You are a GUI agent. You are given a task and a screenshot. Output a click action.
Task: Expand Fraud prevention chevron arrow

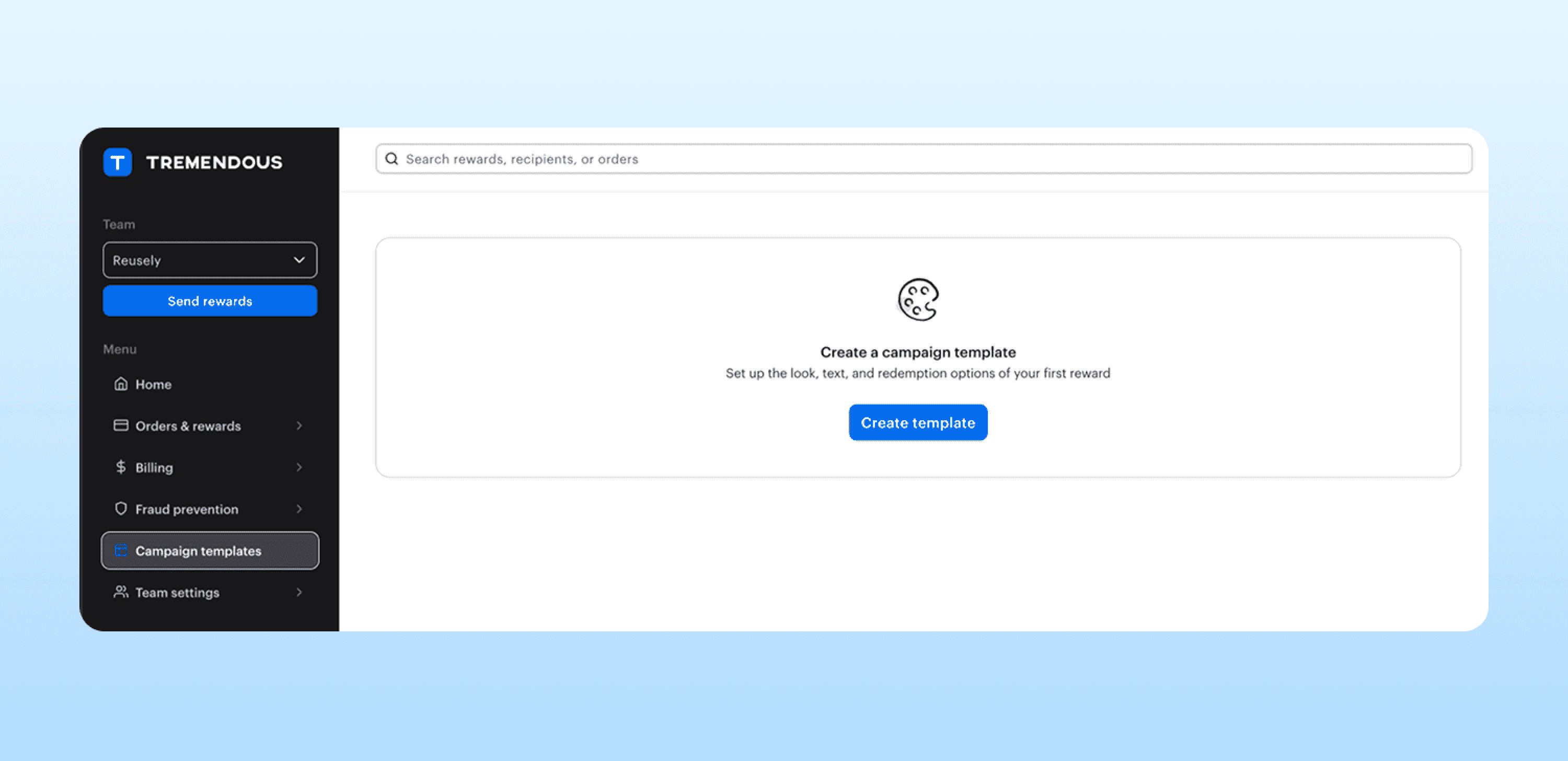click(x=299, y=509)
